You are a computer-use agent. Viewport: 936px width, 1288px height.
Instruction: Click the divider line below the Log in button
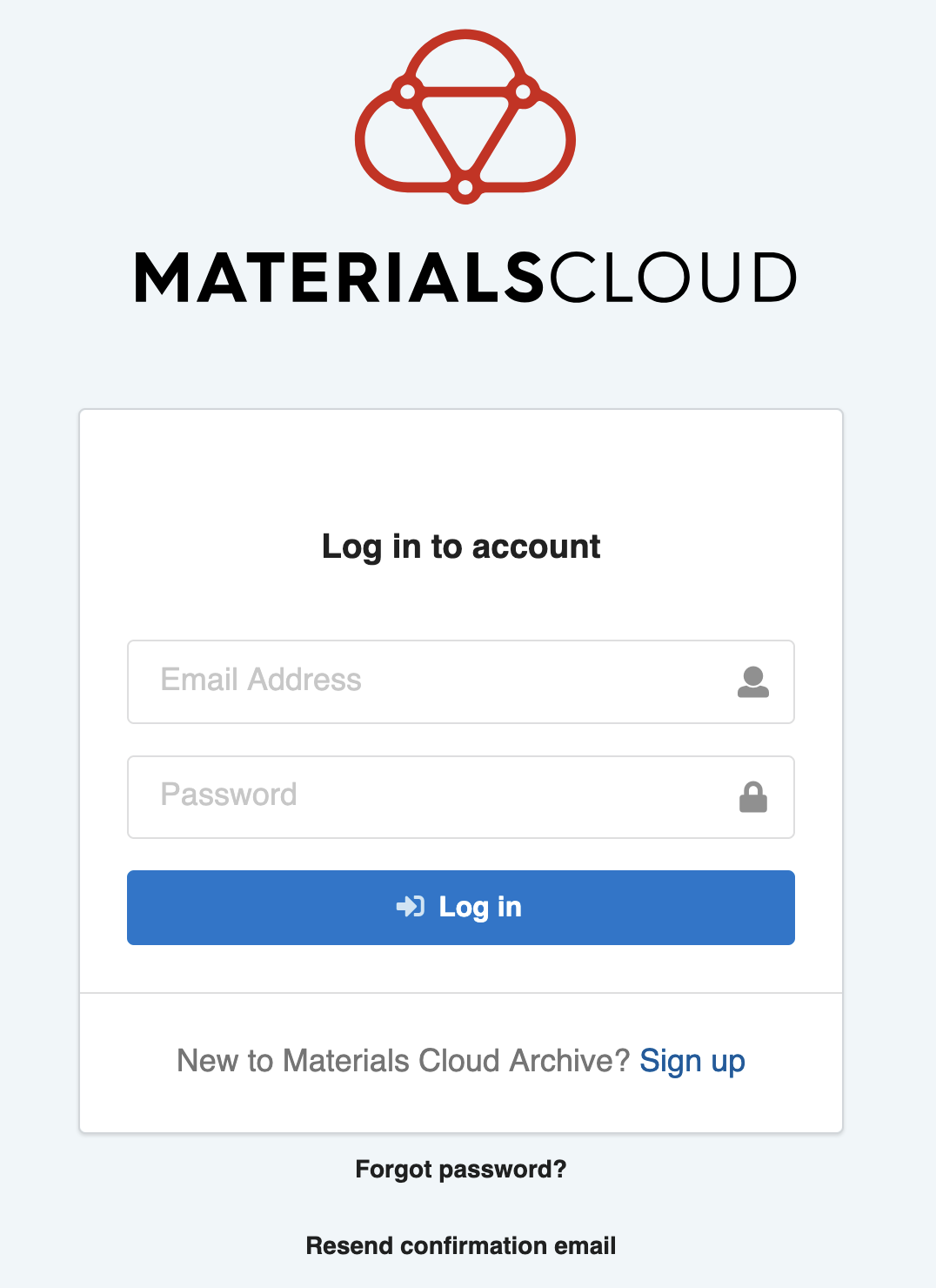tap(461, 993)
